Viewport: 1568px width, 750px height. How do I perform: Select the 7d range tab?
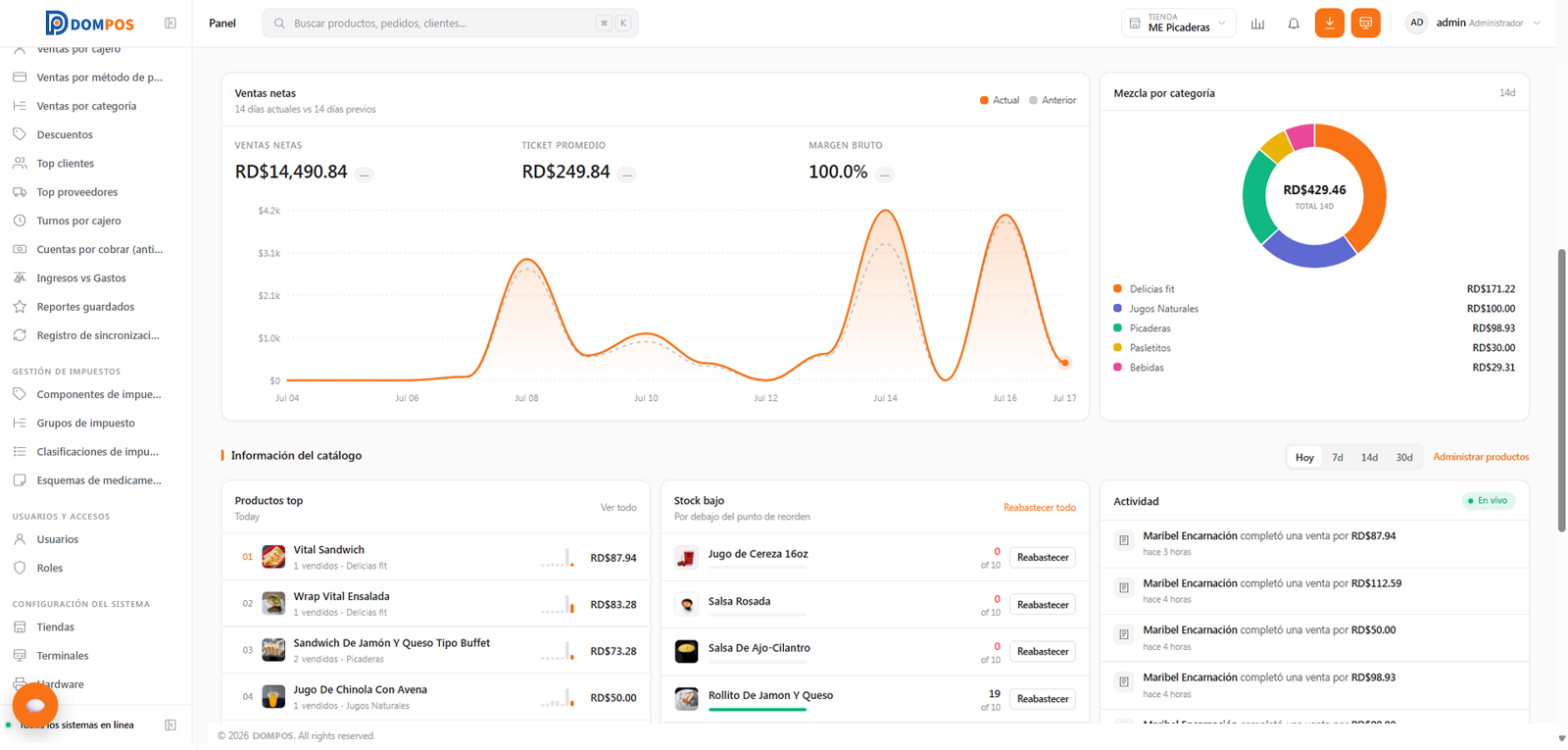tap(1338, 458)
